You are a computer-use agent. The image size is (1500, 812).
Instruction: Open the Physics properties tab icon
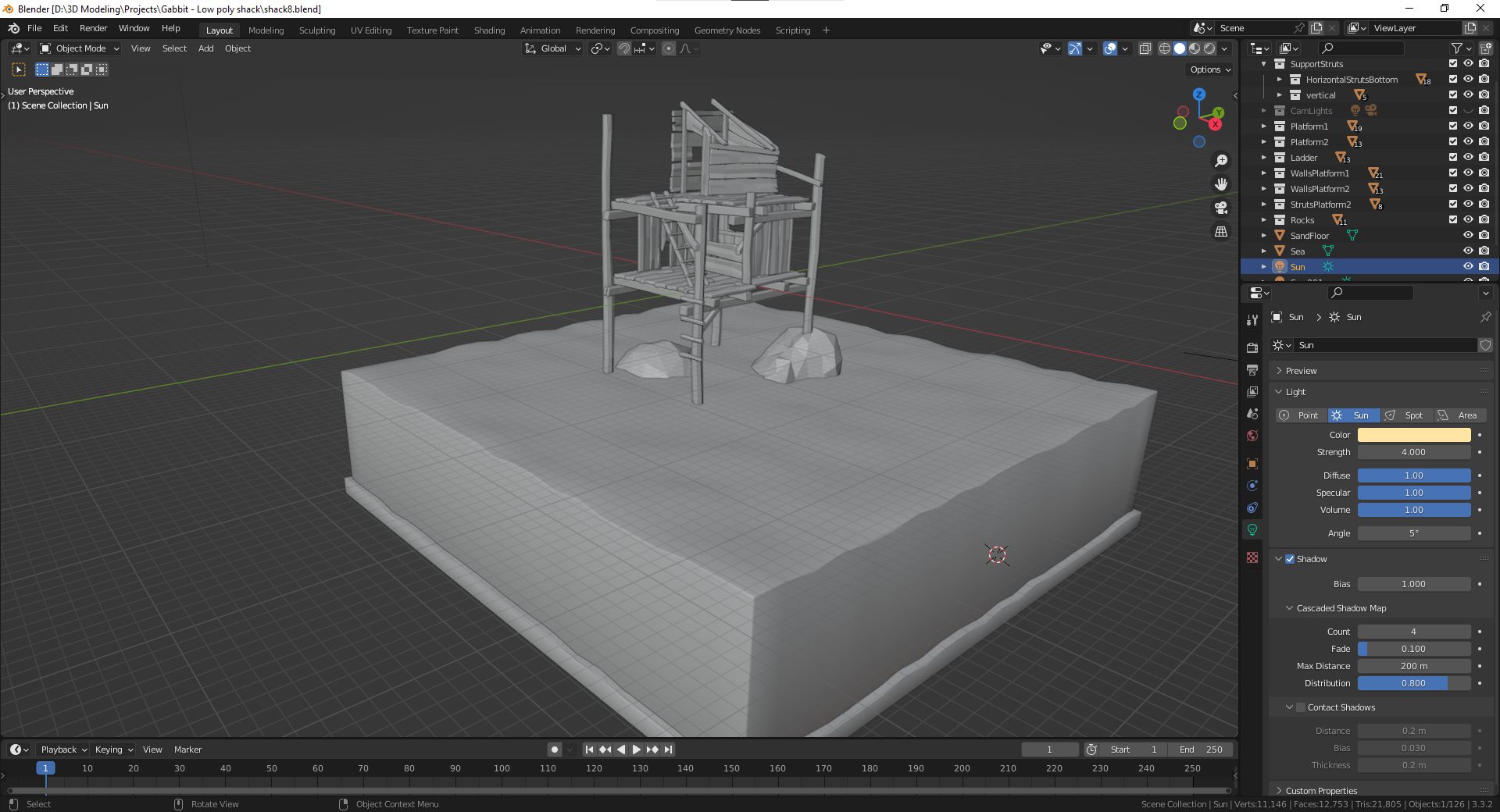click(x=1252, y=486)
